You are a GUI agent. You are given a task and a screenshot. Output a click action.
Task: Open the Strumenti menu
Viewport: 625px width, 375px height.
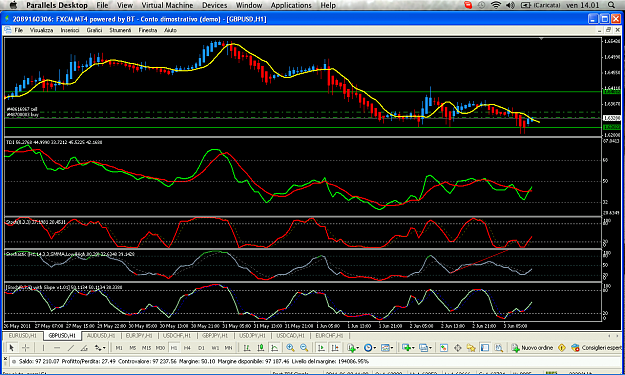120,30
